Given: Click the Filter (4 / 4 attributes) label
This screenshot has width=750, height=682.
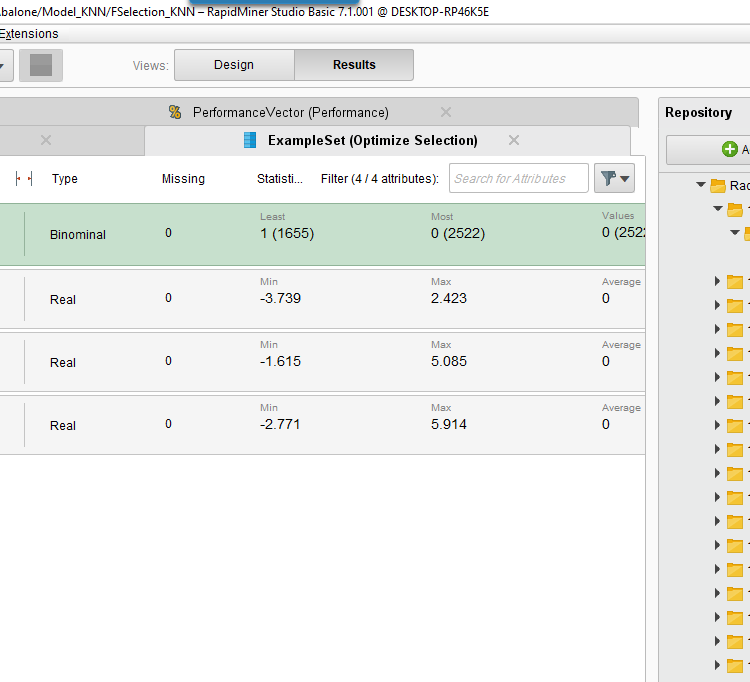Looking at the screenshot, I should [x=380, y=178].
